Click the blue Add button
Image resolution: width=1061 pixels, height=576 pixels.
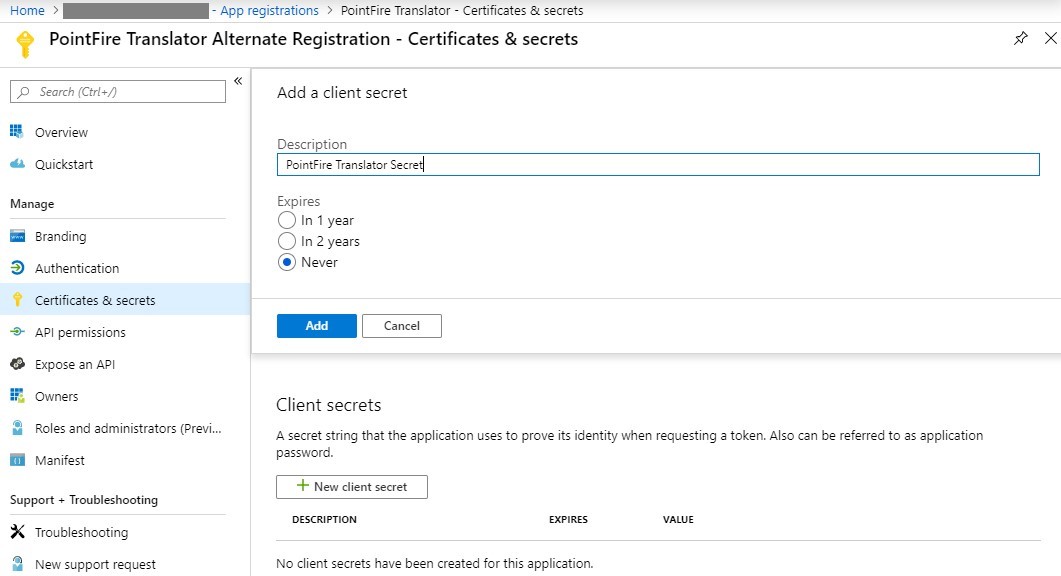tap(317, 326)
